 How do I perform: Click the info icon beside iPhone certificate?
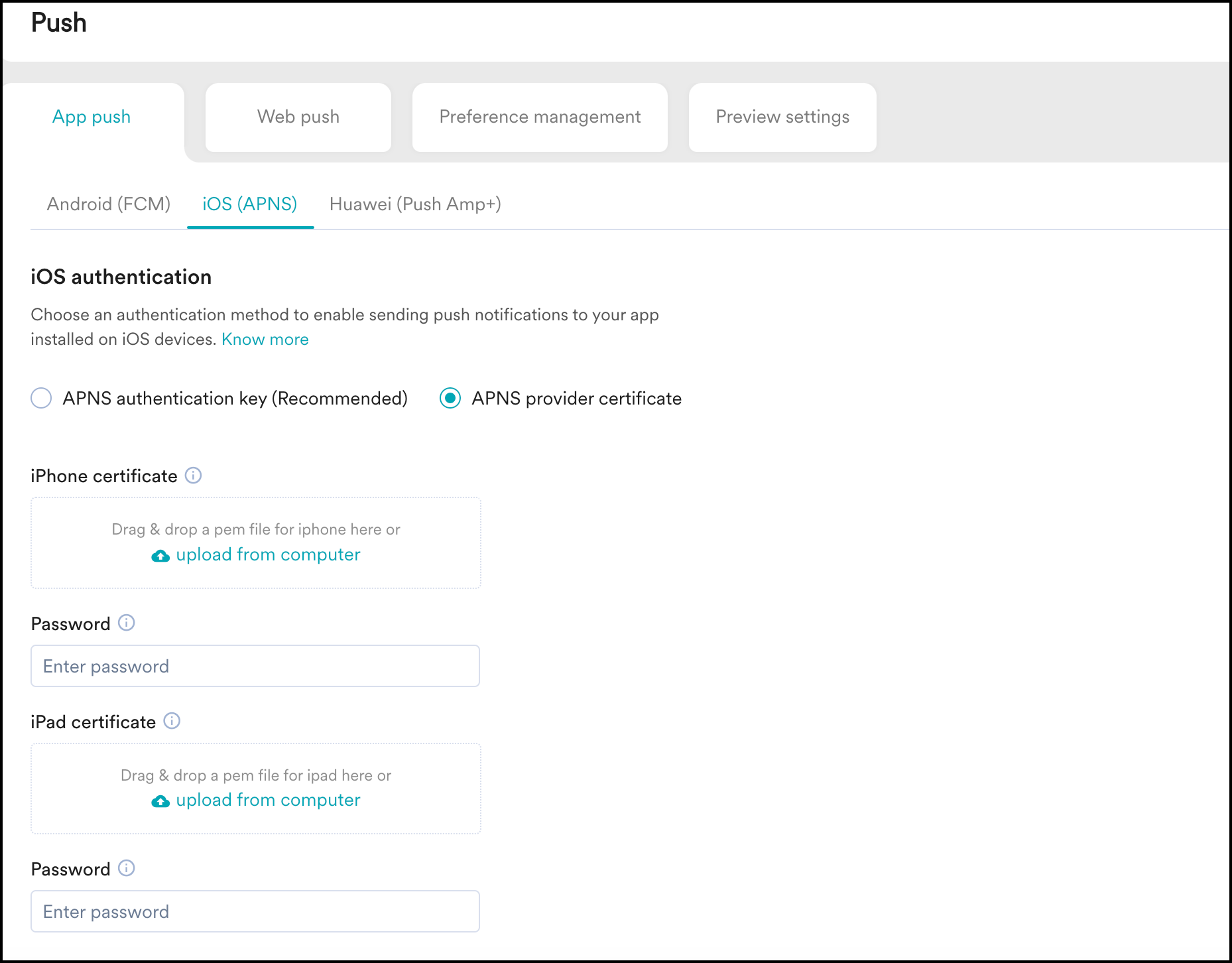[193, 476]
